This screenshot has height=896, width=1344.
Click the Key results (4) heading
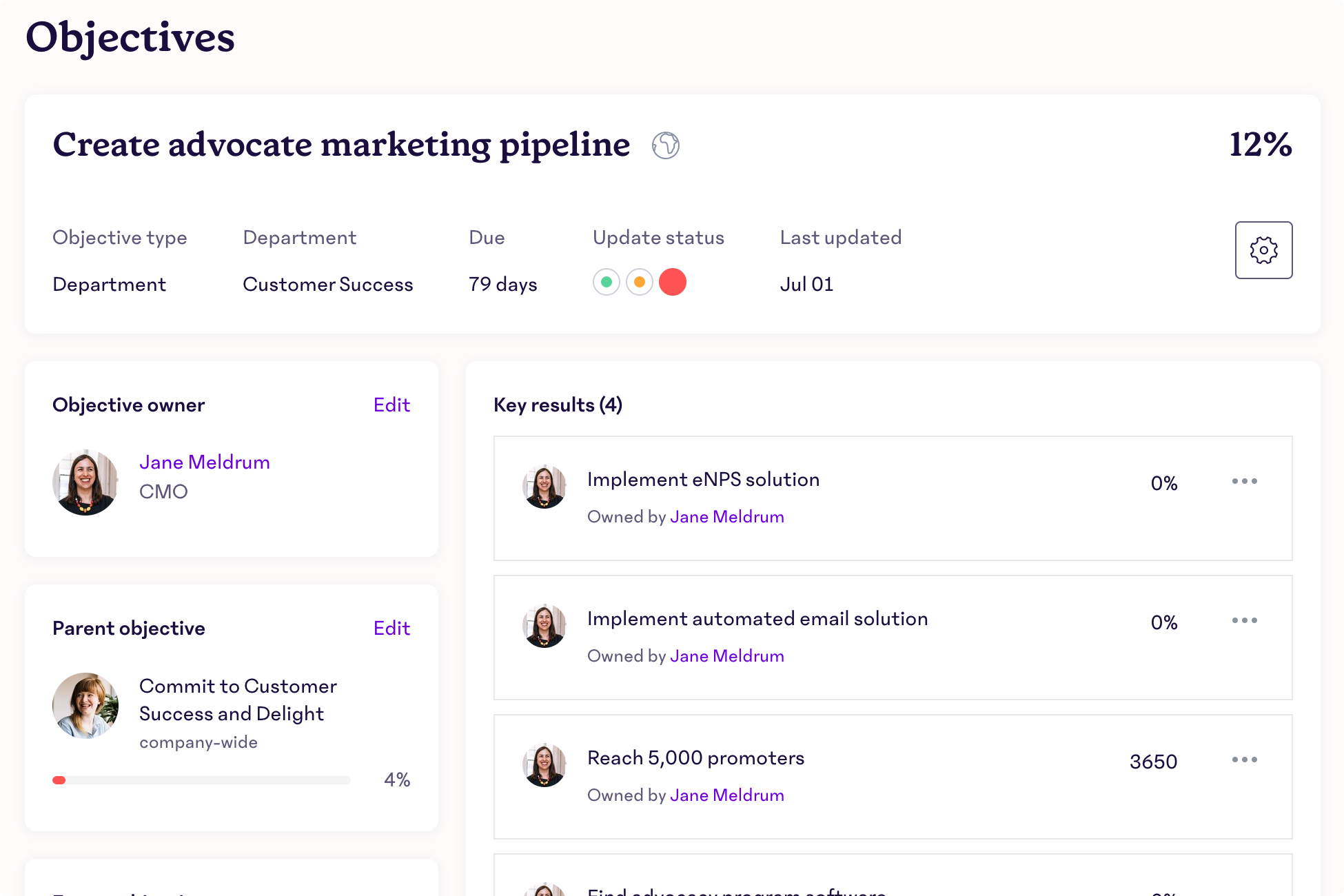point(558,405)
